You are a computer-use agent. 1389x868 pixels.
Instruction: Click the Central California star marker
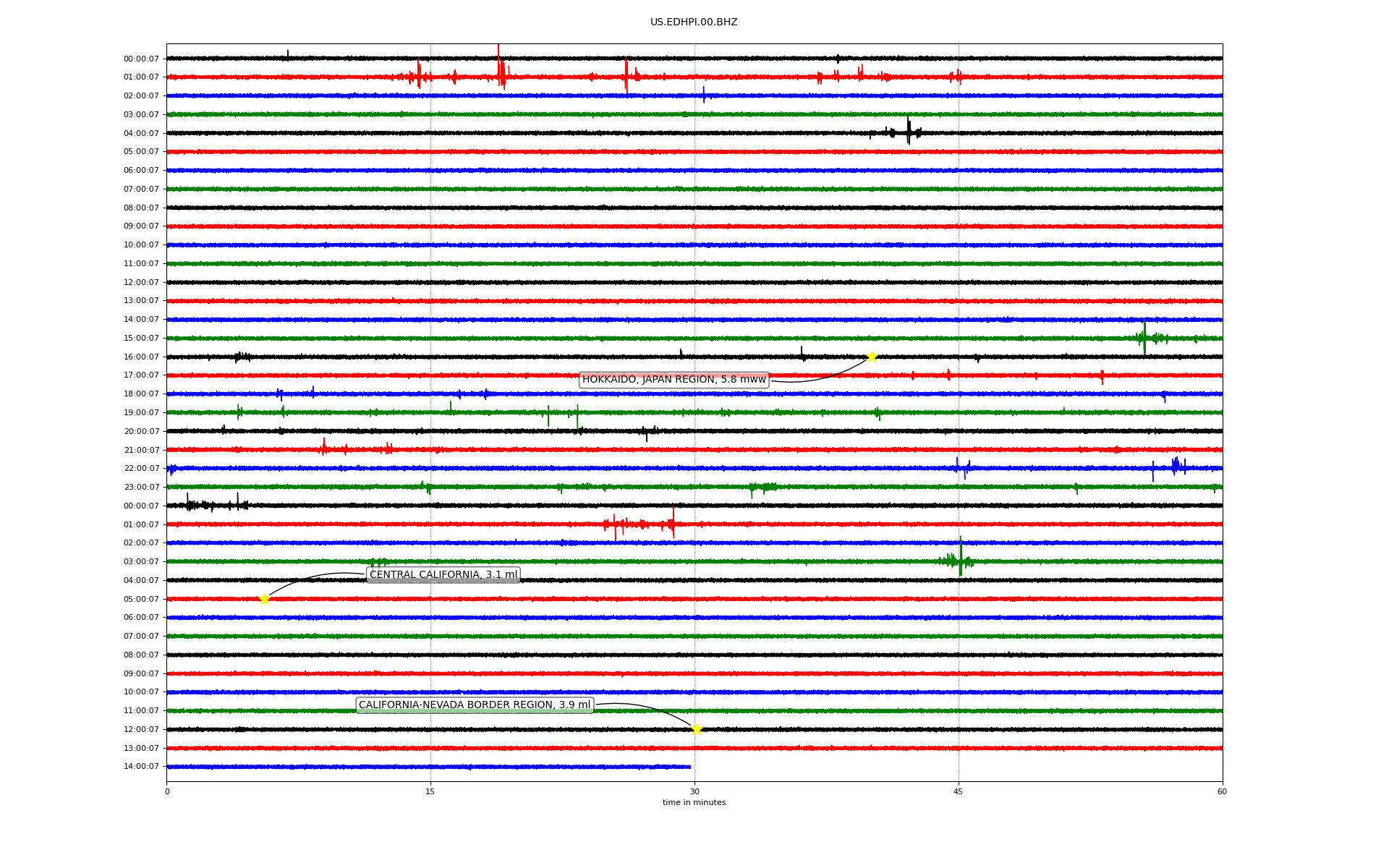264,599
